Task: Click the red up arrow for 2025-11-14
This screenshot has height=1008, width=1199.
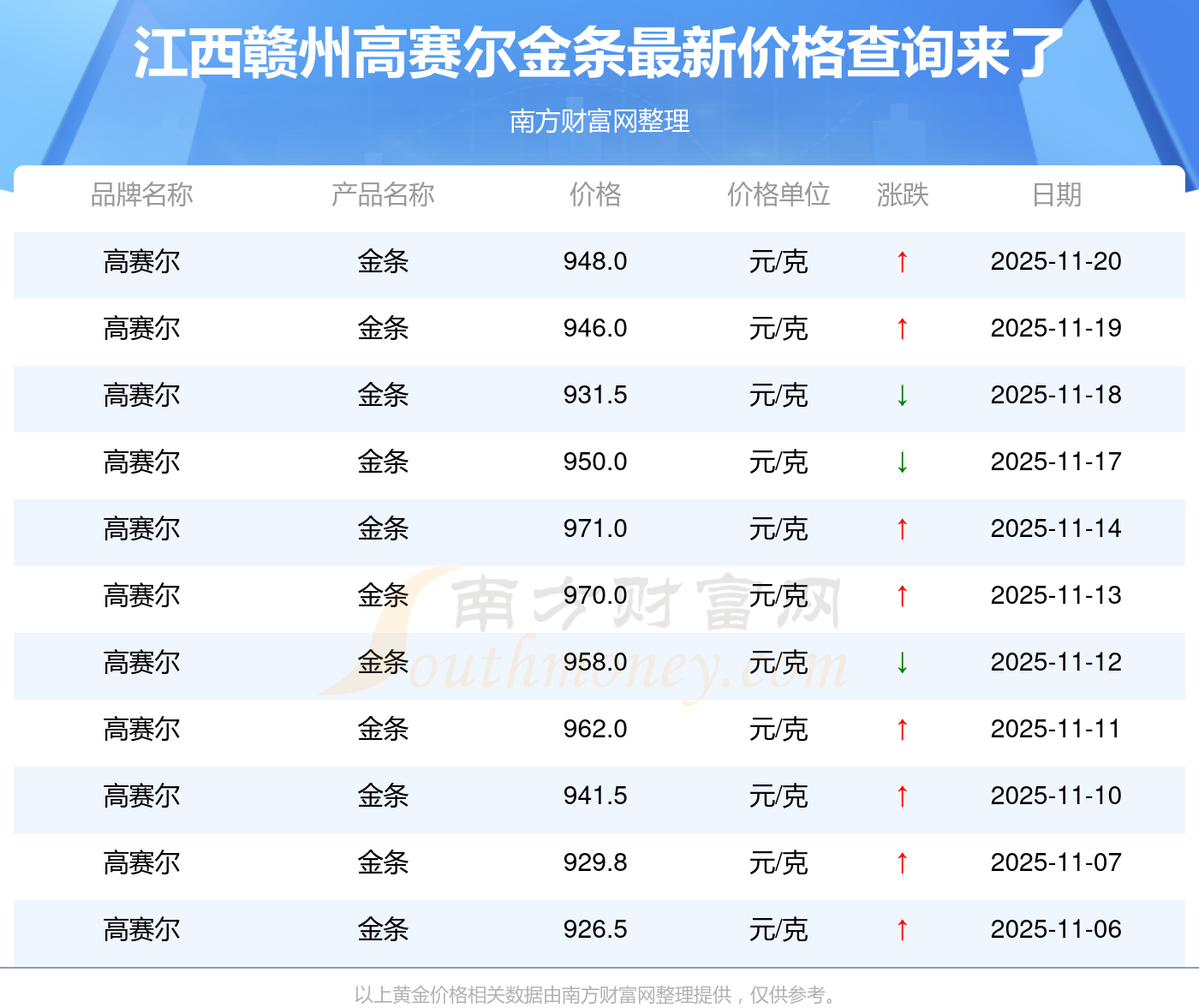Action: 902,528
